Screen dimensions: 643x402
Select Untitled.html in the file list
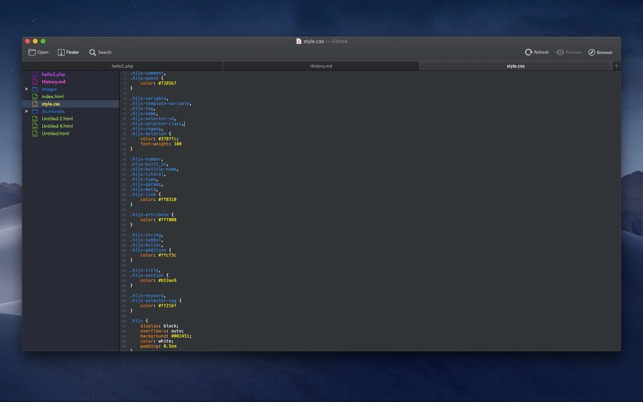[55, 133]
